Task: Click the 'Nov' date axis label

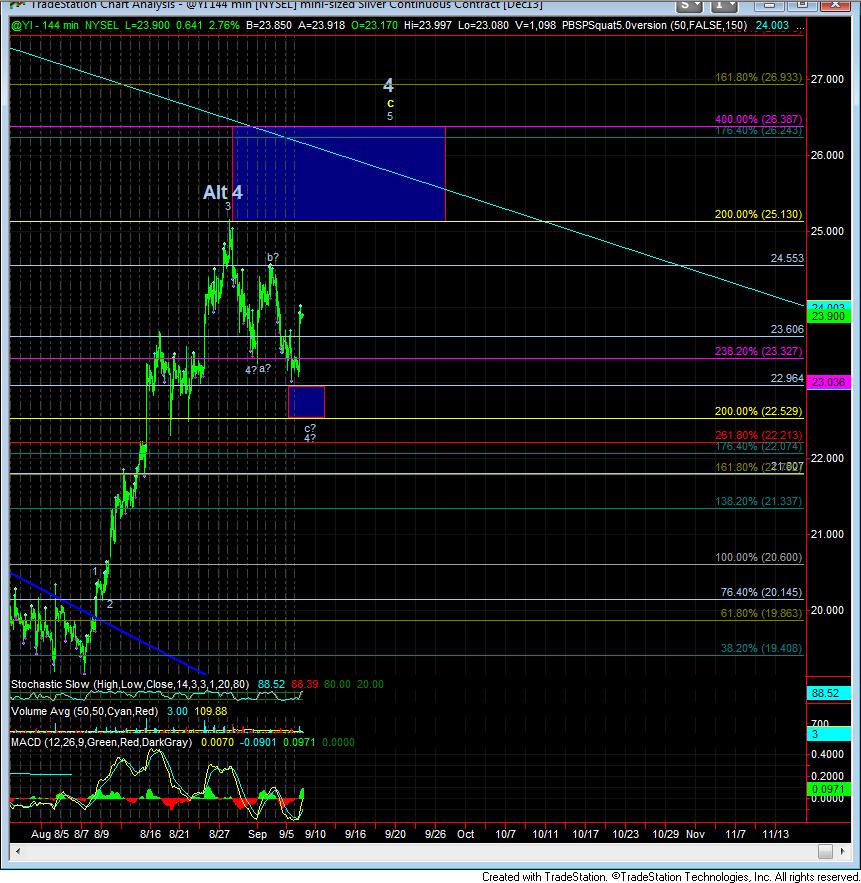Action: pos(695,835)
